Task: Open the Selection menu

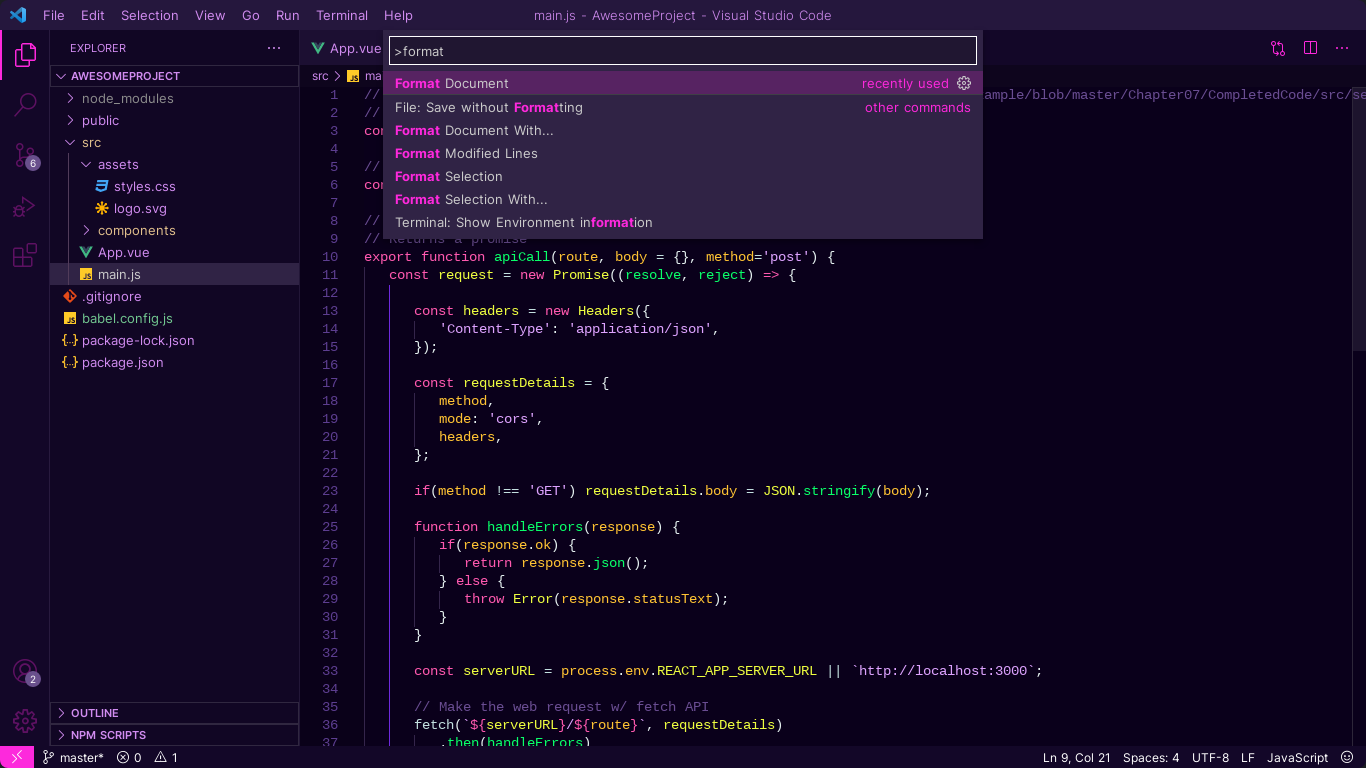Action: [x=150, y=15]
